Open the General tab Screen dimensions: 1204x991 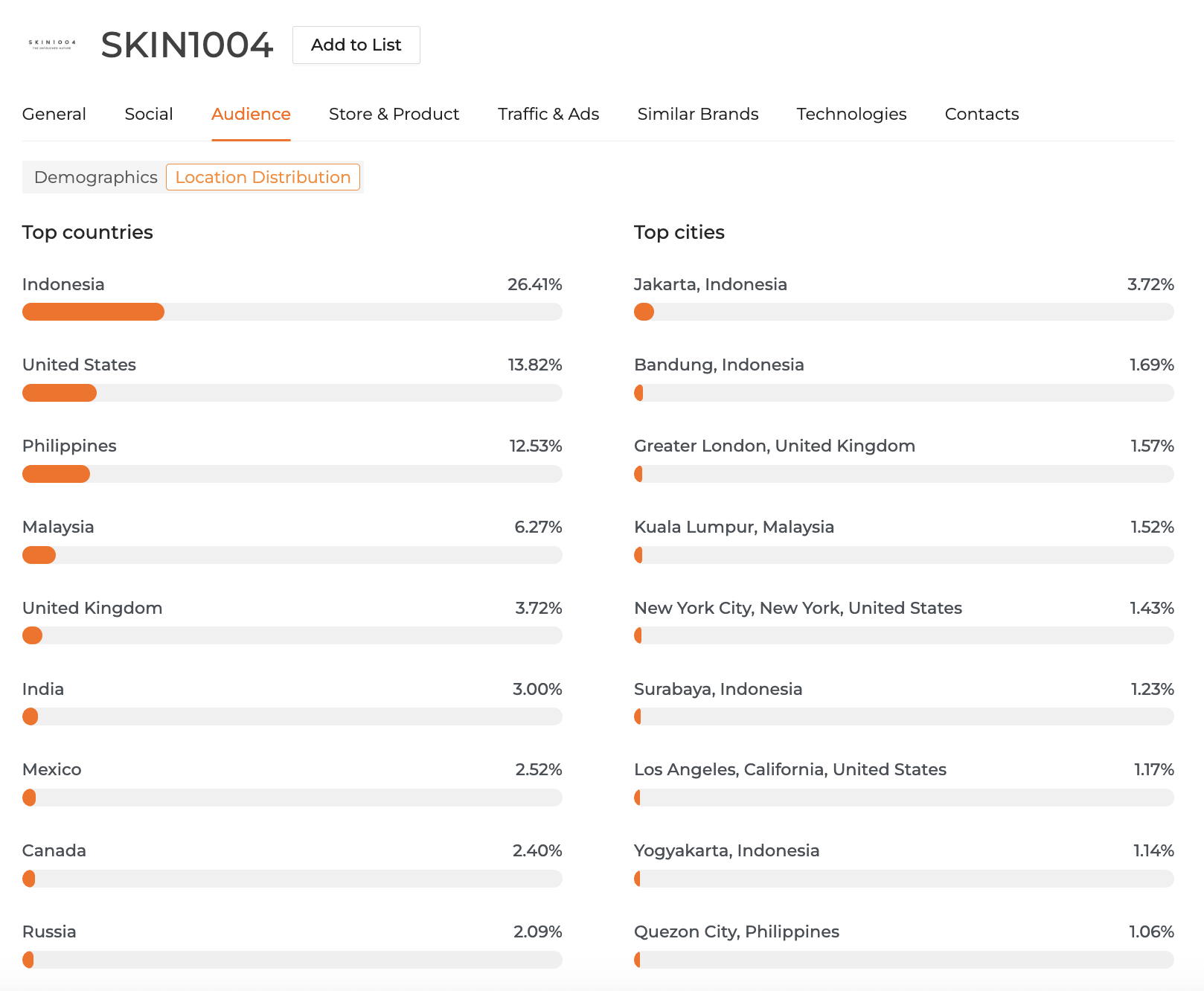(54, 114)
